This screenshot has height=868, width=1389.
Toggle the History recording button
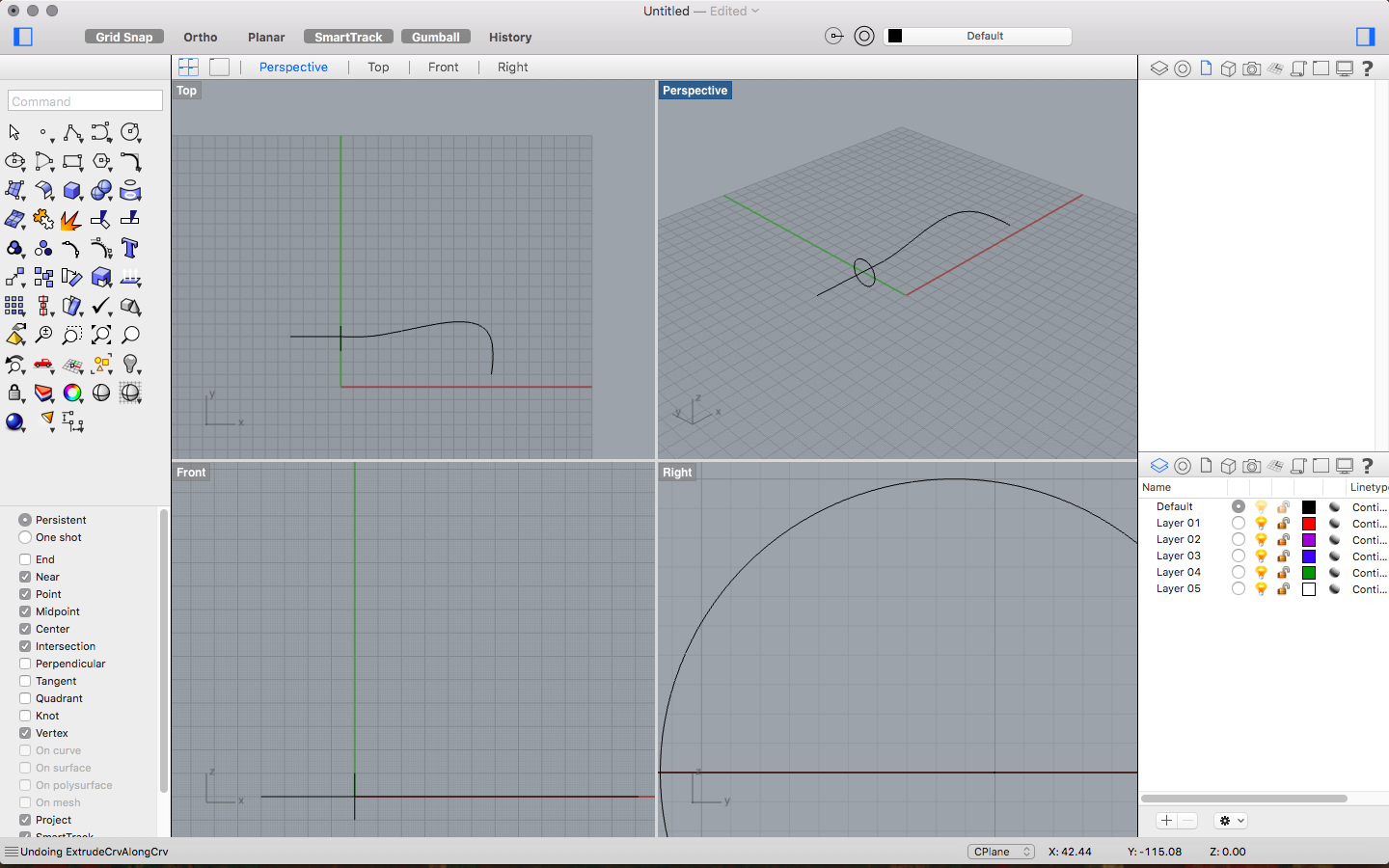(x=510, y=37)
